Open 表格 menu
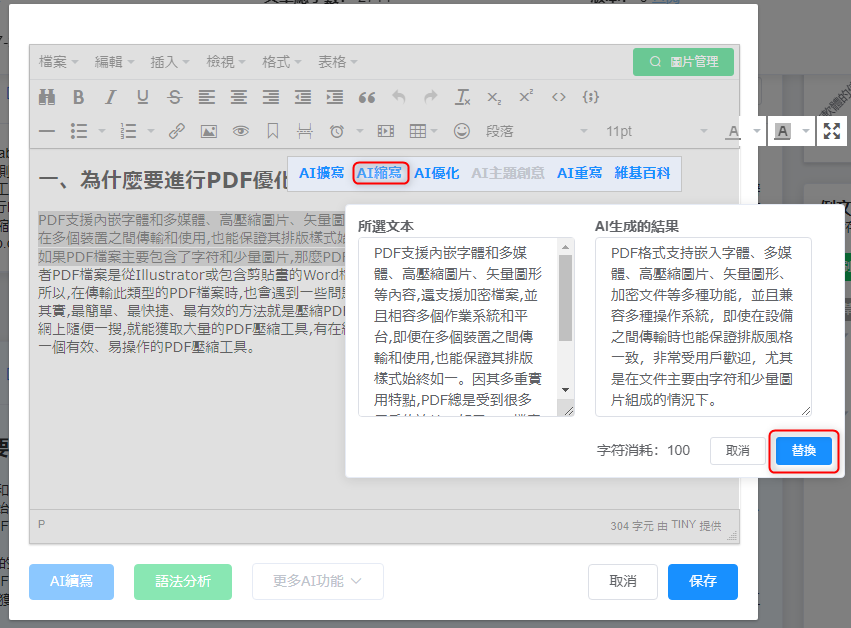Screen dimensions: 851x628 (338, 62)
